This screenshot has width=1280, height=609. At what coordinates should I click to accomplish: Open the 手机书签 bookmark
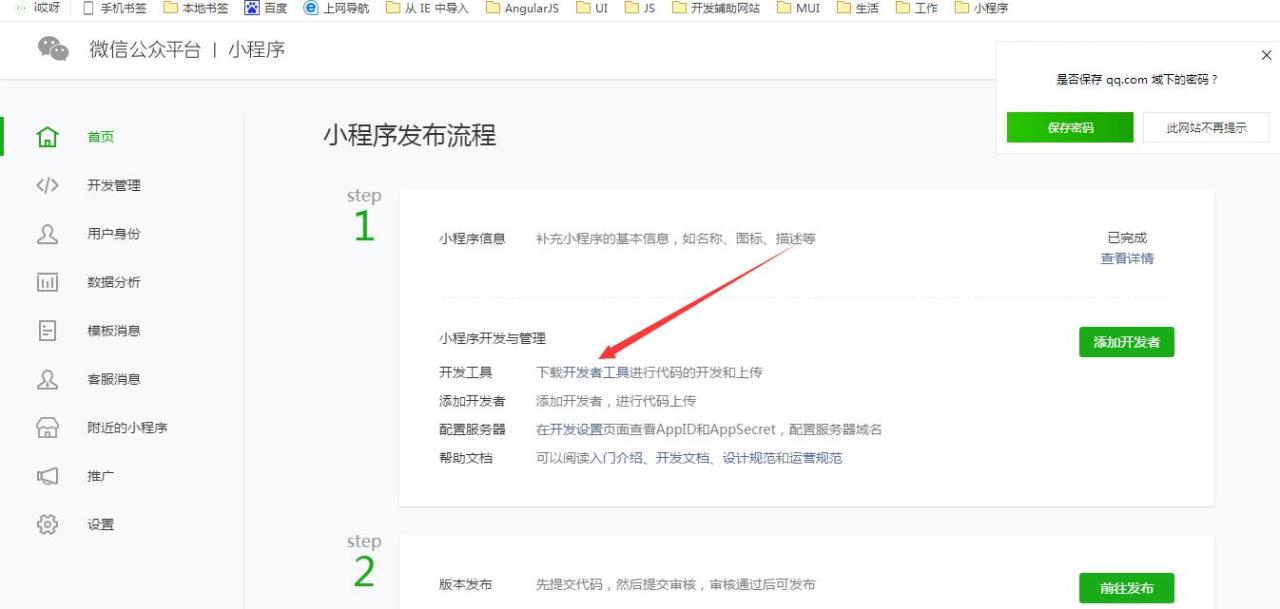(114, 8)
